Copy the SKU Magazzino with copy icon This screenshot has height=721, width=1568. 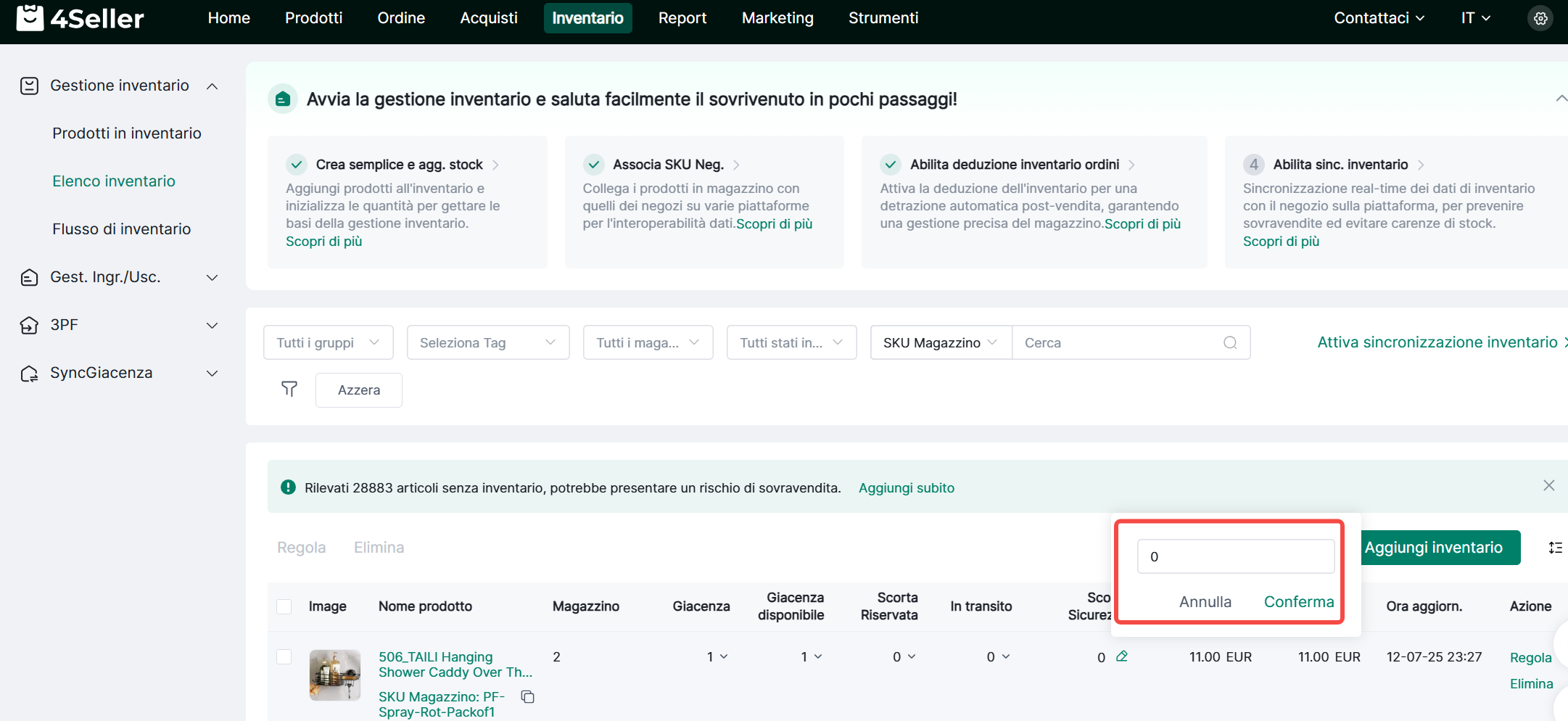[x=528, y=697]
